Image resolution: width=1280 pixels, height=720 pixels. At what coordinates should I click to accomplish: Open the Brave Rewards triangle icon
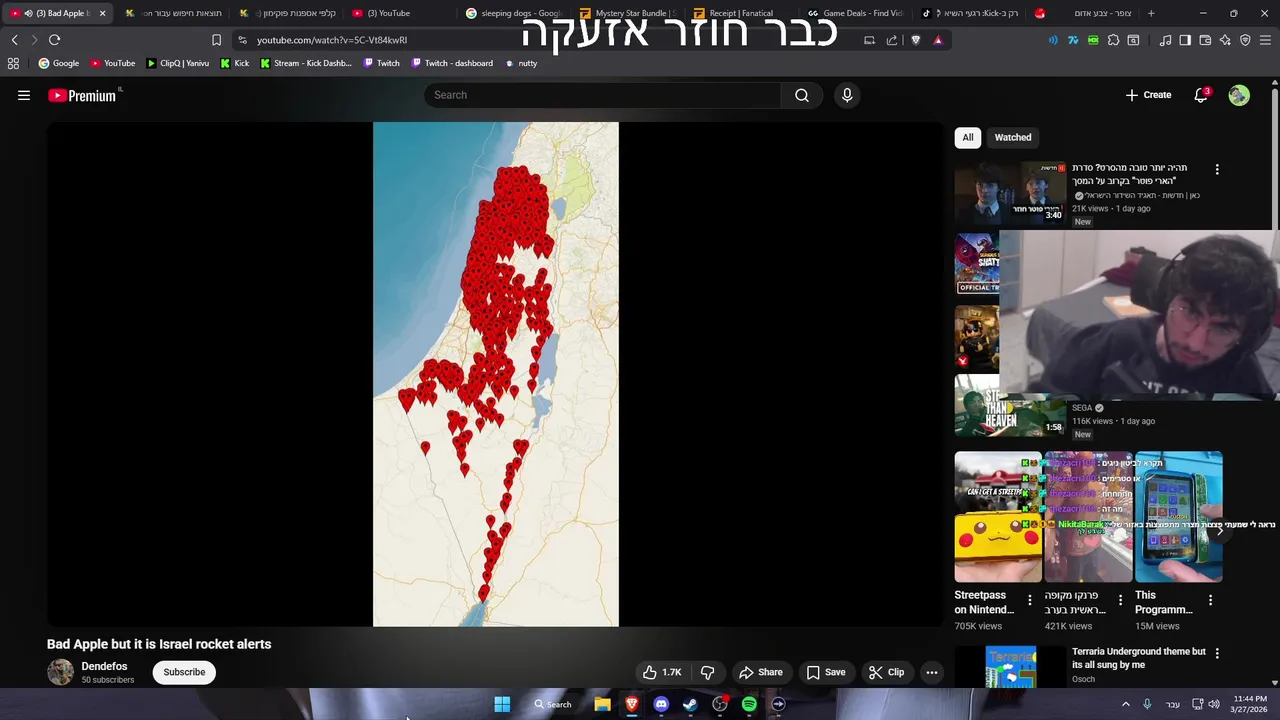pos(938,40)
